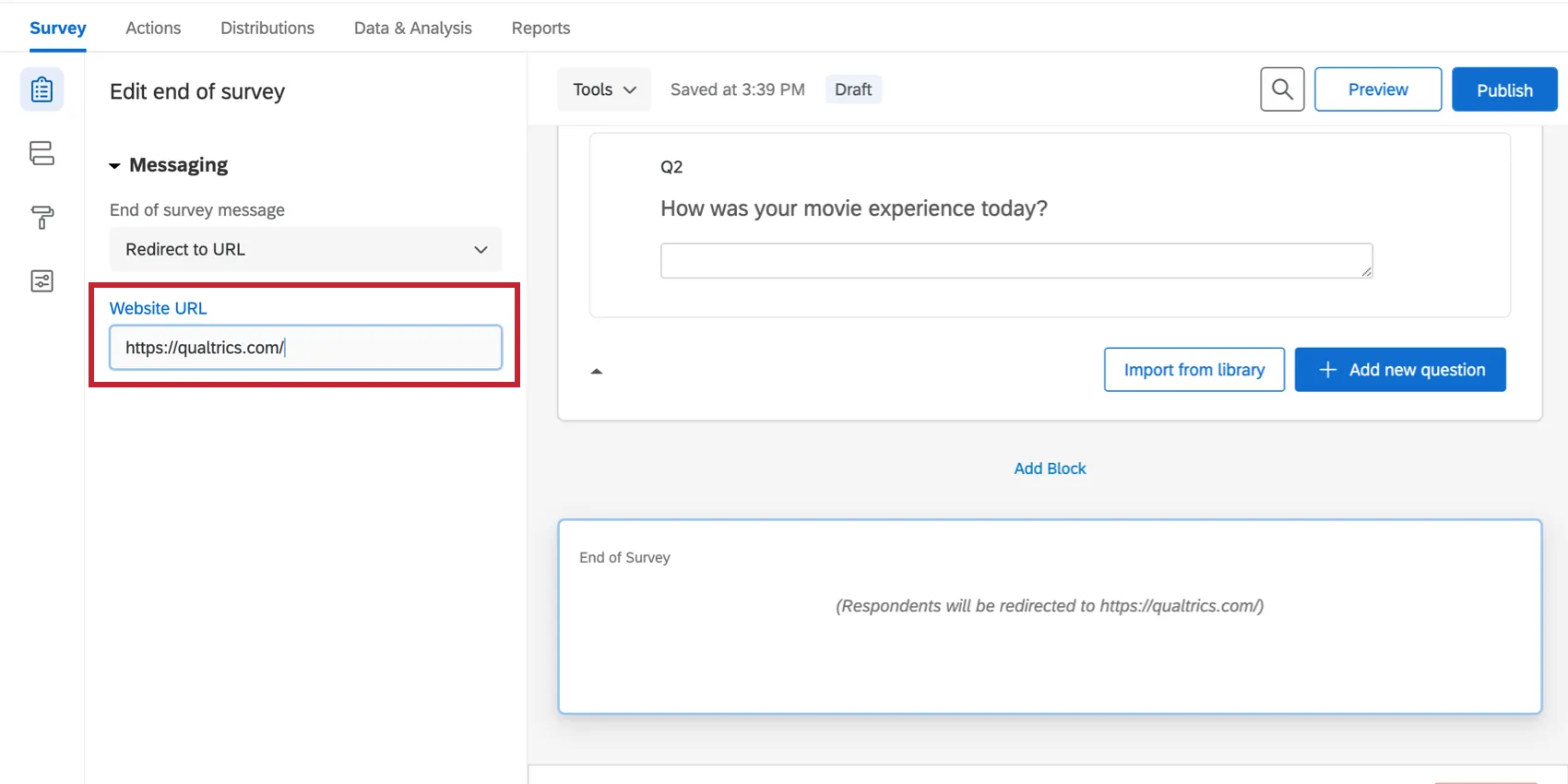Open End of survey message dropdown
Image resolution: width=1568 pixels, height=784 pixels.
coord(305,249)
